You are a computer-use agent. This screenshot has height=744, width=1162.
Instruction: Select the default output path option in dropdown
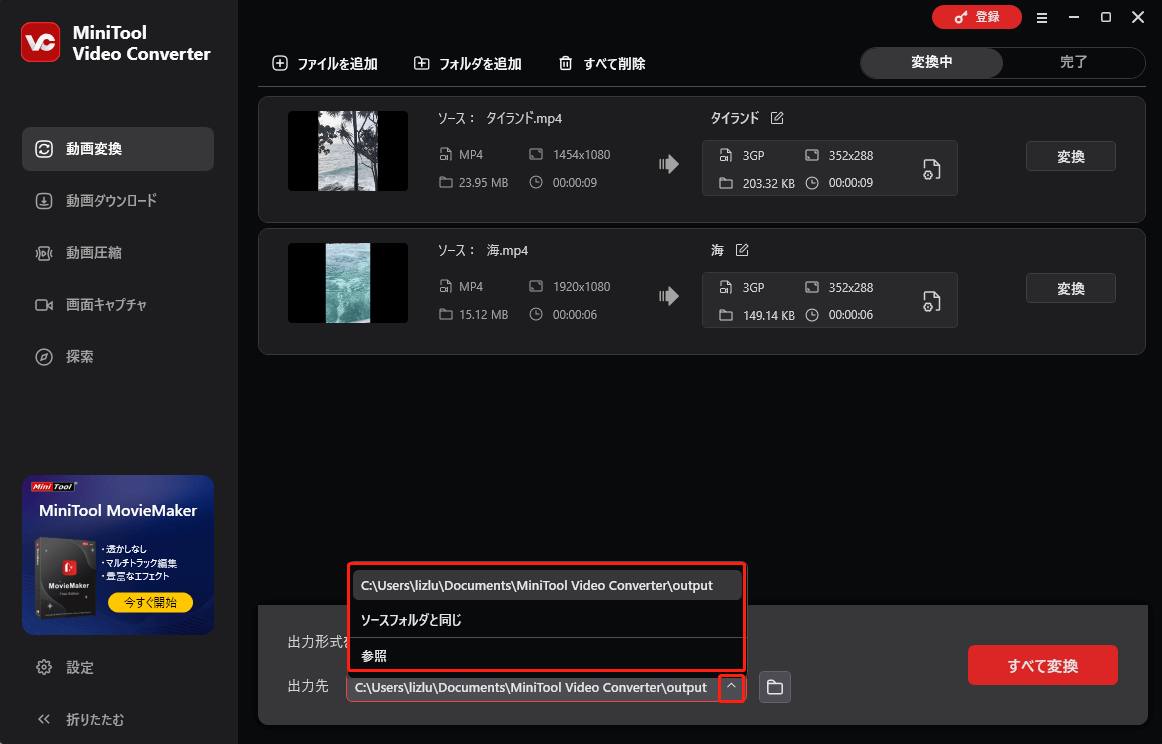coord(547,585)
